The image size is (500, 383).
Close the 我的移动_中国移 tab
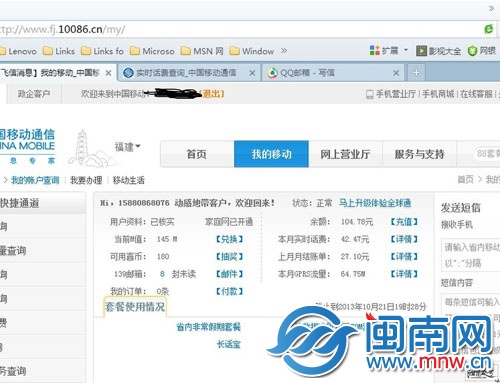coord(108,73)
